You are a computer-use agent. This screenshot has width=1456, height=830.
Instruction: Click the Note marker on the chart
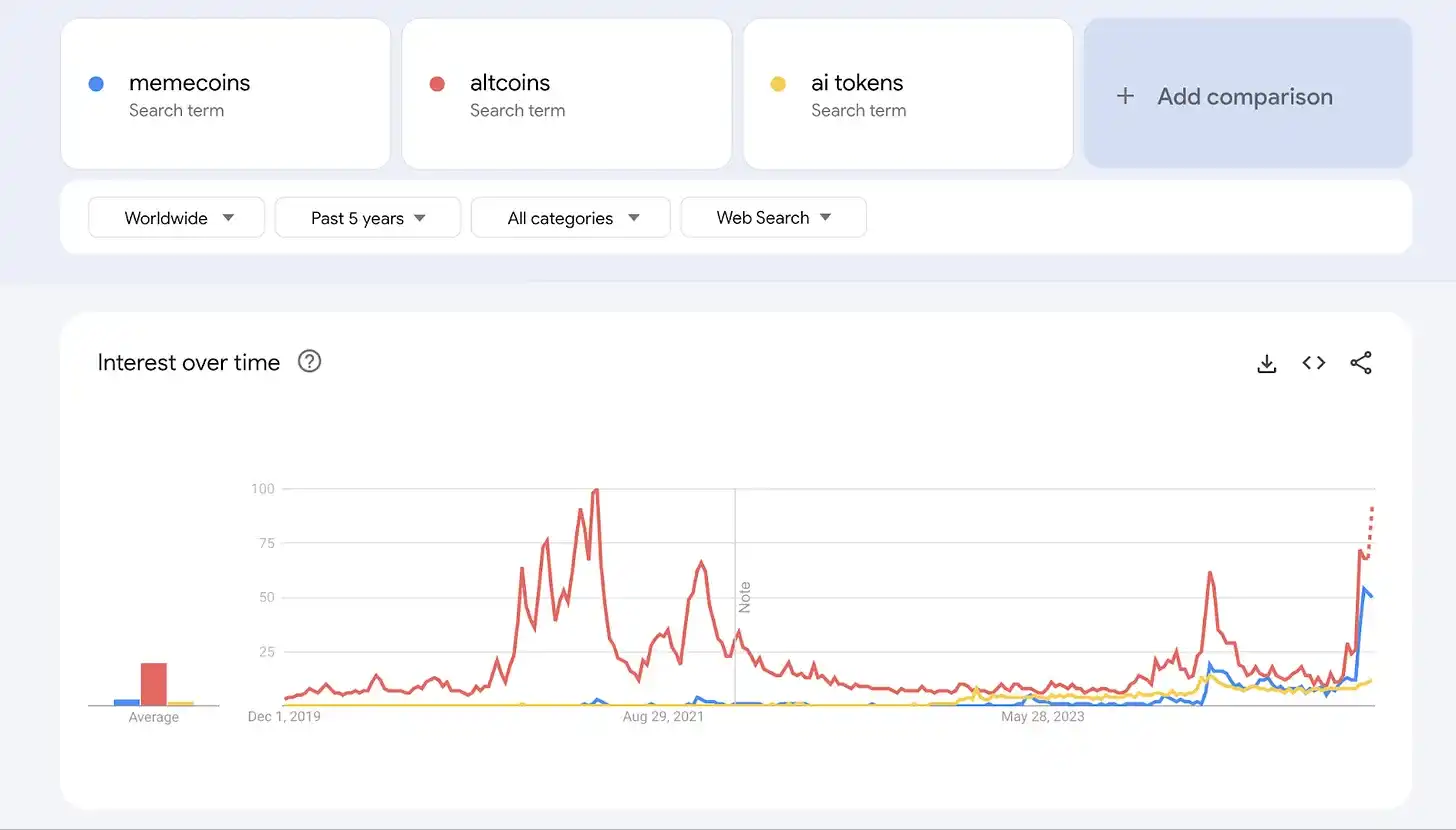coord(744,597)
